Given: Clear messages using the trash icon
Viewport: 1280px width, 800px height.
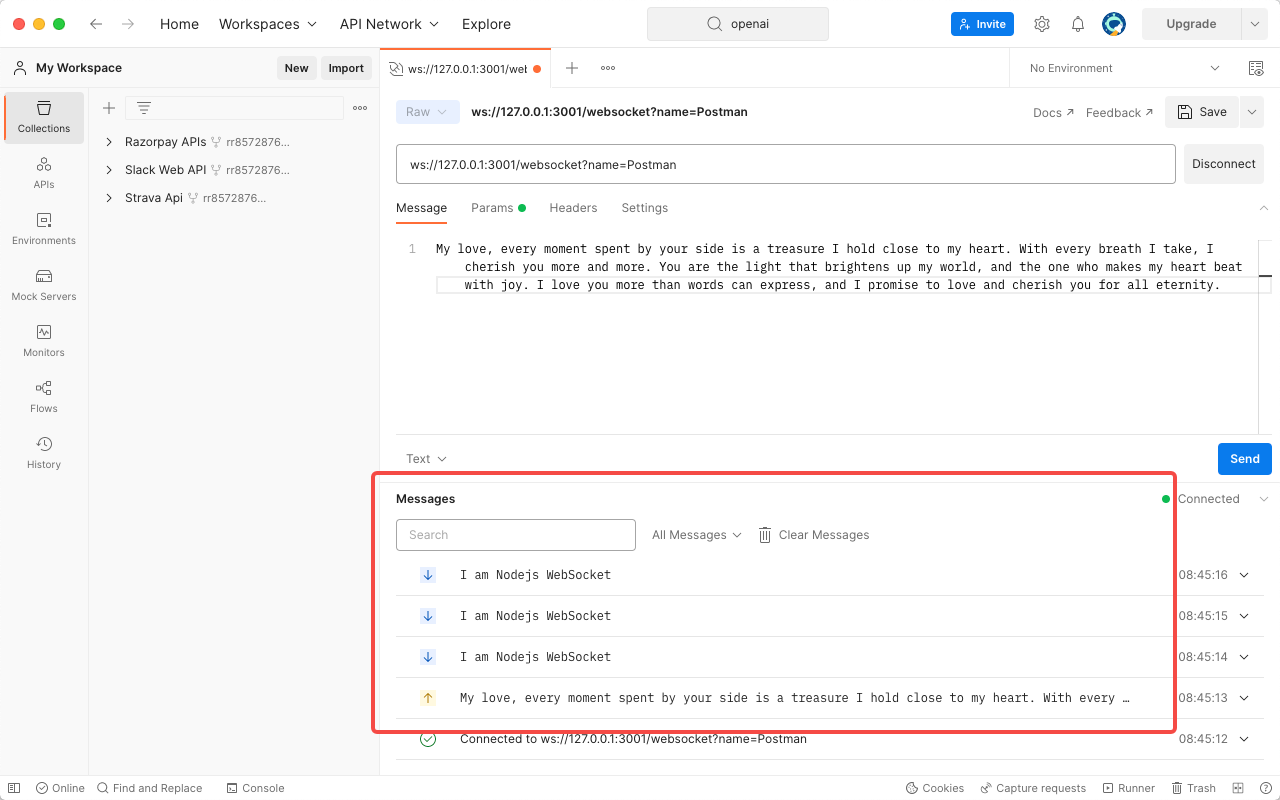Looking at the screenshot, I should (764, 534).
